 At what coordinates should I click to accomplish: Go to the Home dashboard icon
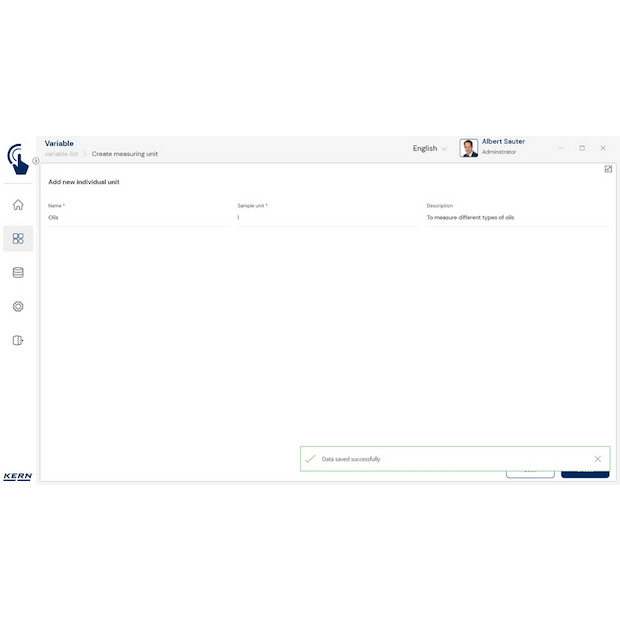pyautogui.click(x=18, y=205)
